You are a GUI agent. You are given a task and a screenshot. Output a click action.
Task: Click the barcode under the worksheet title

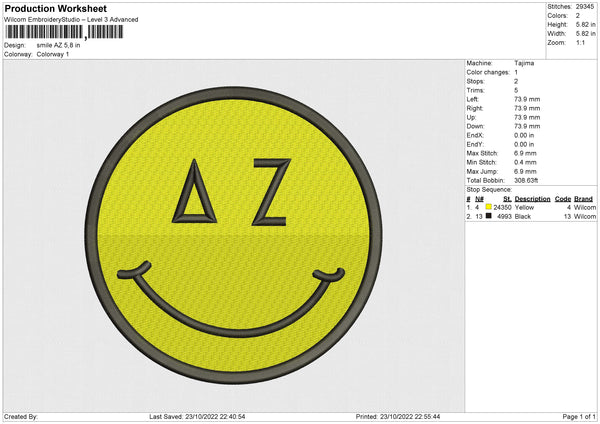64,32
